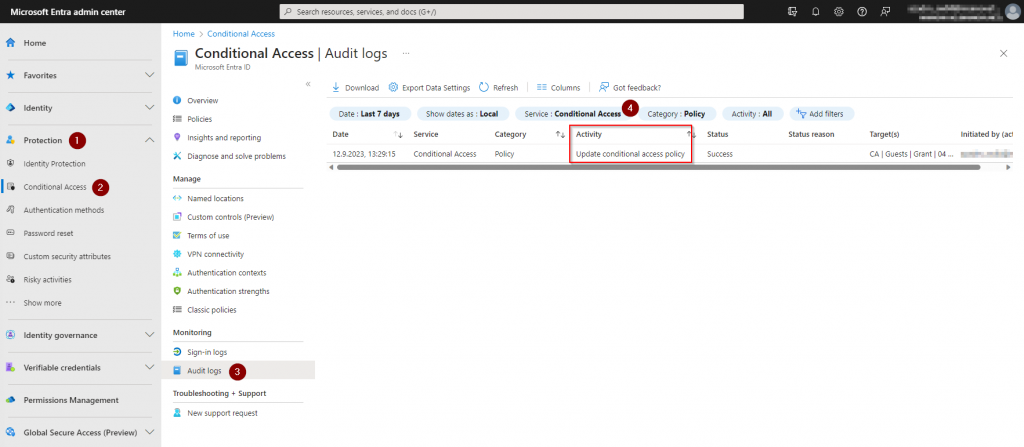Open the Columns chooser
1024x447 pixels.
pyautogui.click(x=558, y=87)
